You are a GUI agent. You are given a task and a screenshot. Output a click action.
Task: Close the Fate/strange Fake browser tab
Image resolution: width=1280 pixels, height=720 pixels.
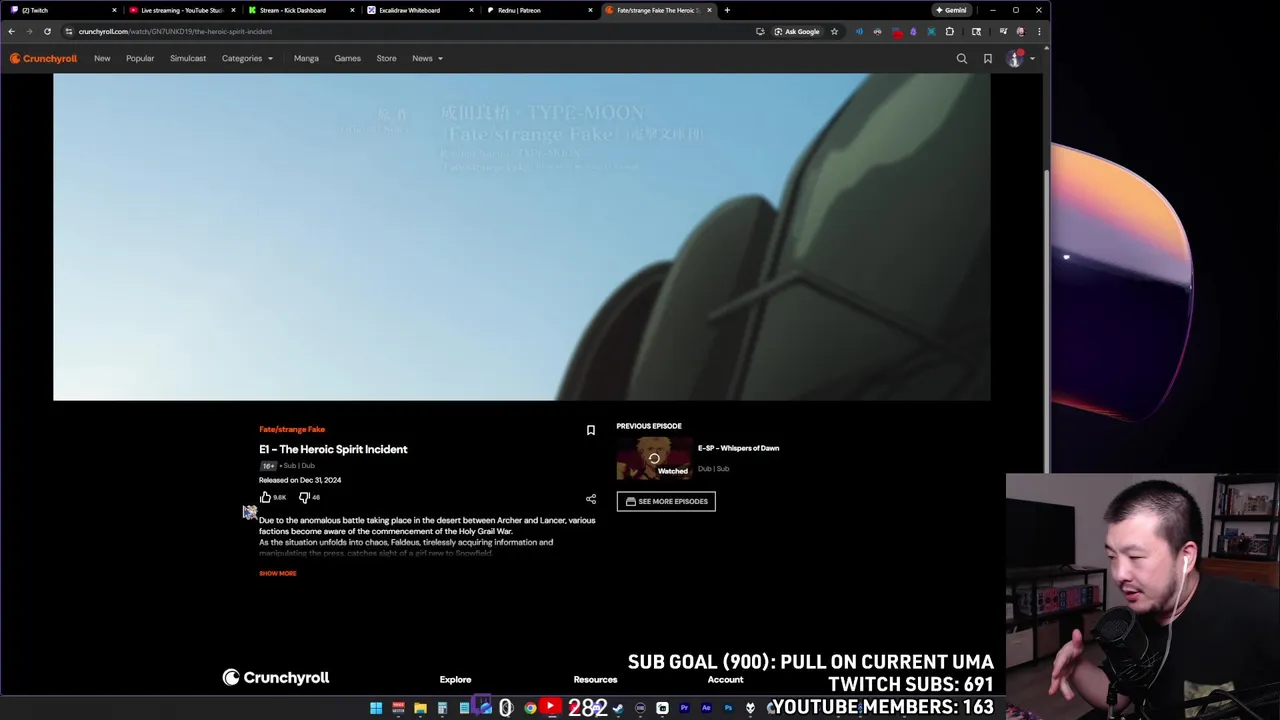(709, 10)
